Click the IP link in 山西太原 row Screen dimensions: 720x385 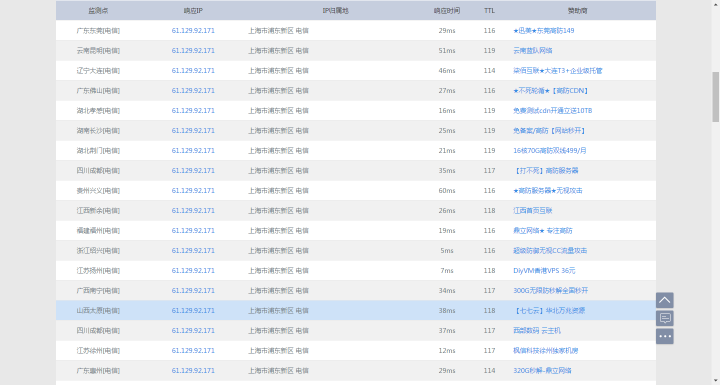(193, 311)
